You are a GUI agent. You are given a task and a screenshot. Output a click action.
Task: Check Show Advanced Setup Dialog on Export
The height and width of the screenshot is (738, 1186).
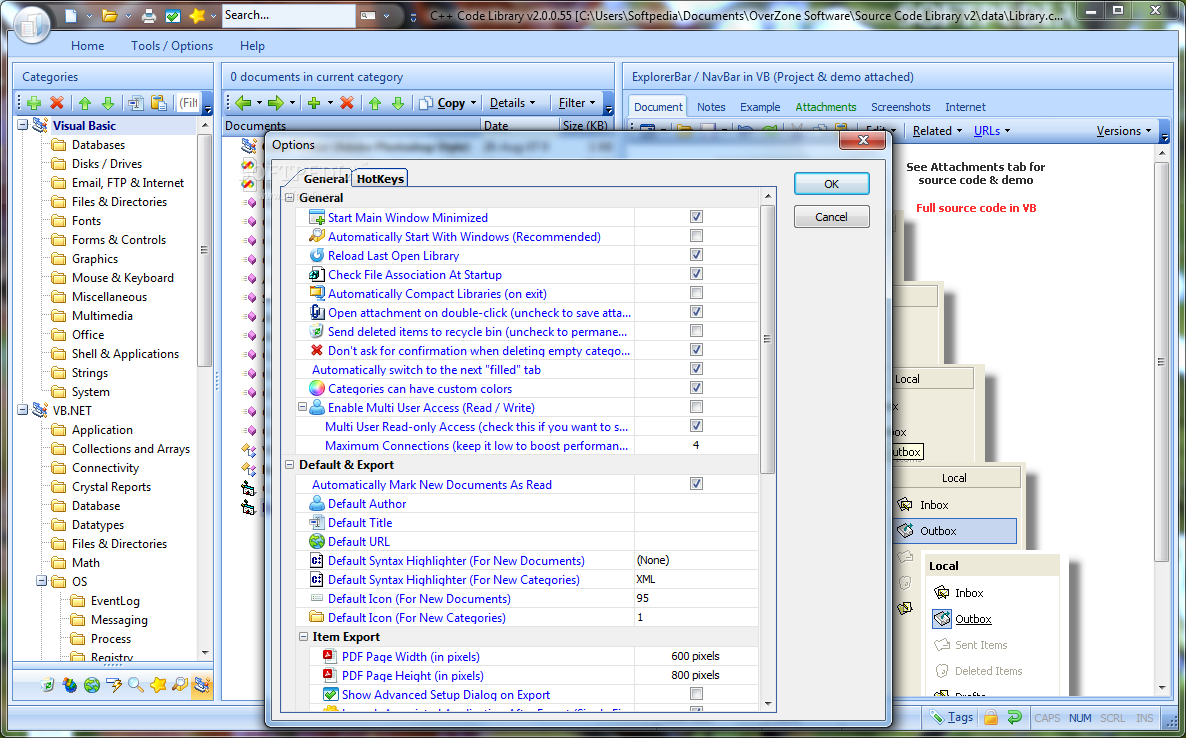click(696, 693)
